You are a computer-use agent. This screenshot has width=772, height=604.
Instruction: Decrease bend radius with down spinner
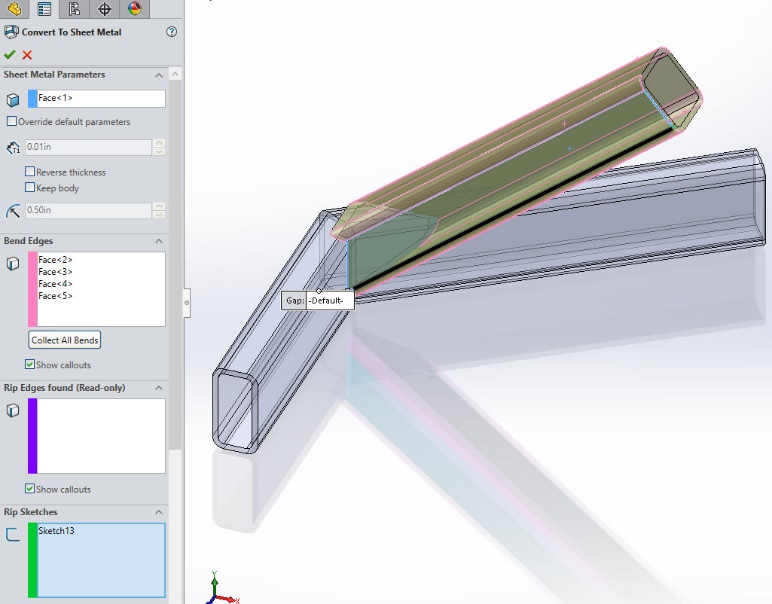[159, 215]
